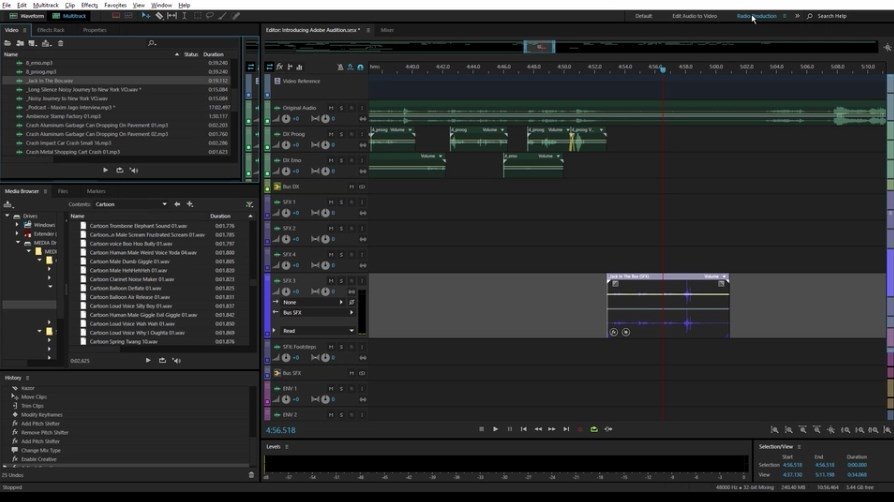The width and height of the screenshot is (894, 502).
Task: Solo the DX Proog track
Action: click(x=341, y=134)
